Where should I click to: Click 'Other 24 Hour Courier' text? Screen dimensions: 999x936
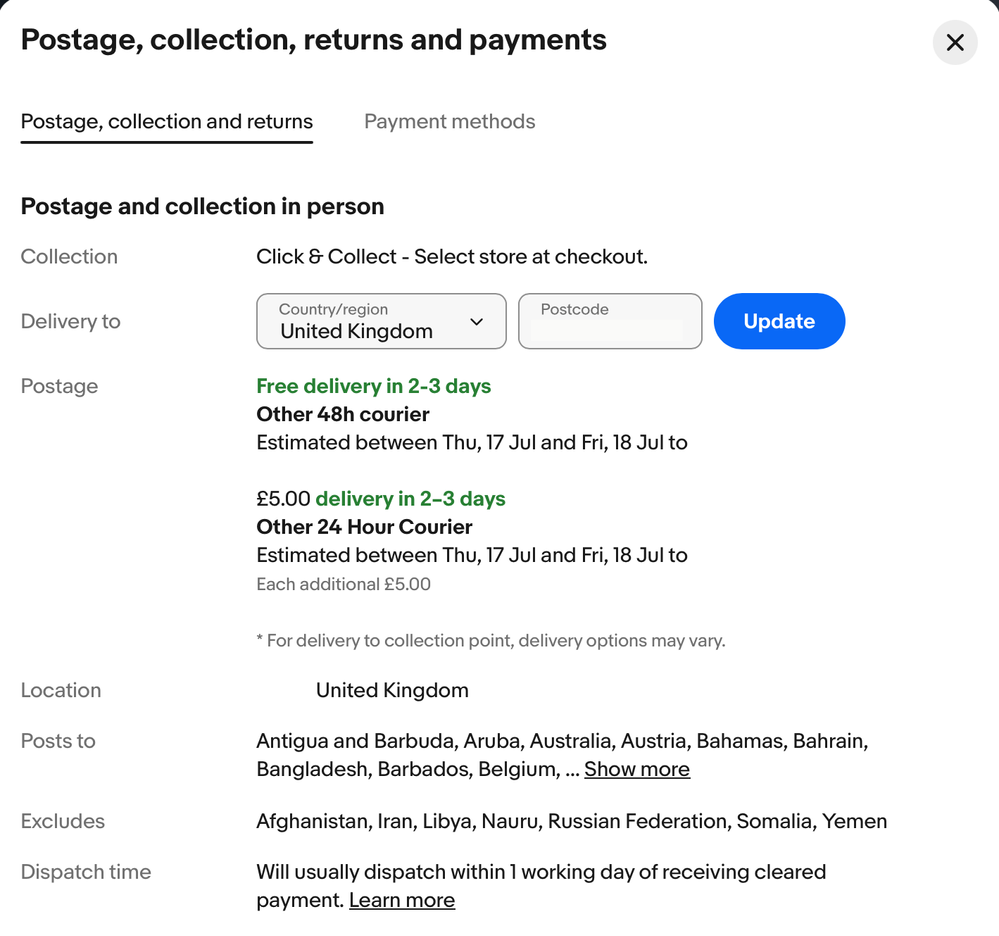pos(364,527)
